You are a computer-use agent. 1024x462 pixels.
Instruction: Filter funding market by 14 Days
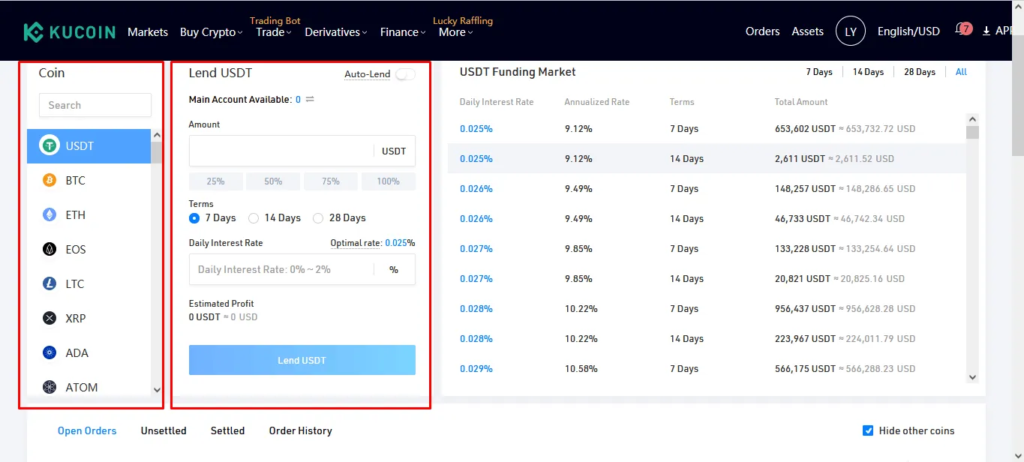point(868,72)
